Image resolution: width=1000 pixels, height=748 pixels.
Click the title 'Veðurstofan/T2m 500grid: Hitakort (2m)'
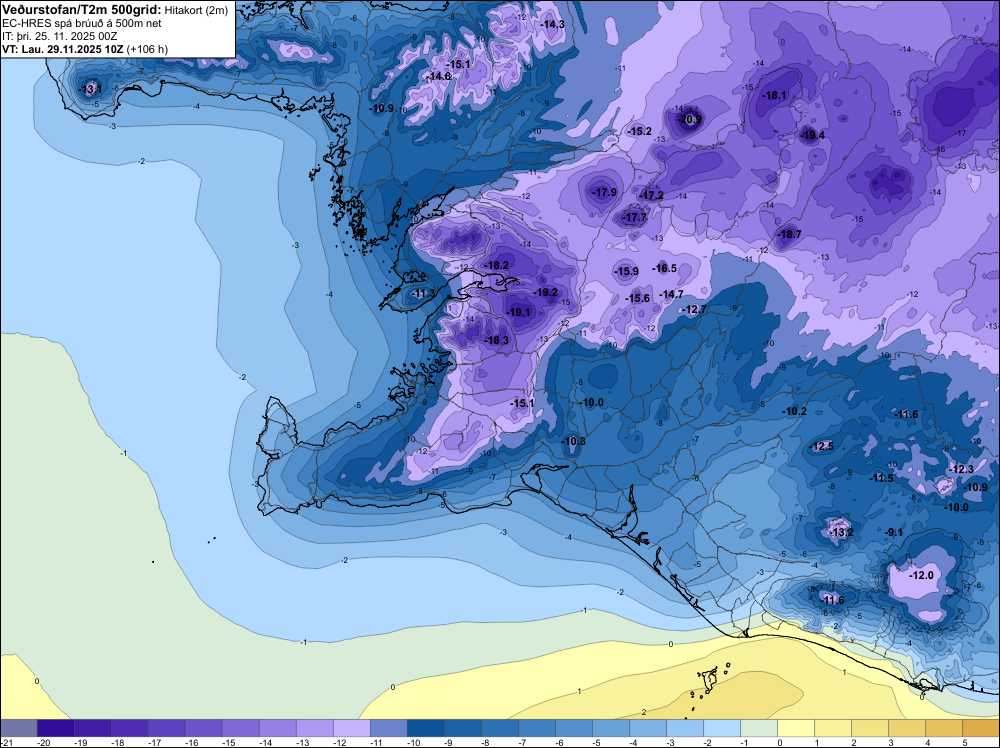[115, 10]
